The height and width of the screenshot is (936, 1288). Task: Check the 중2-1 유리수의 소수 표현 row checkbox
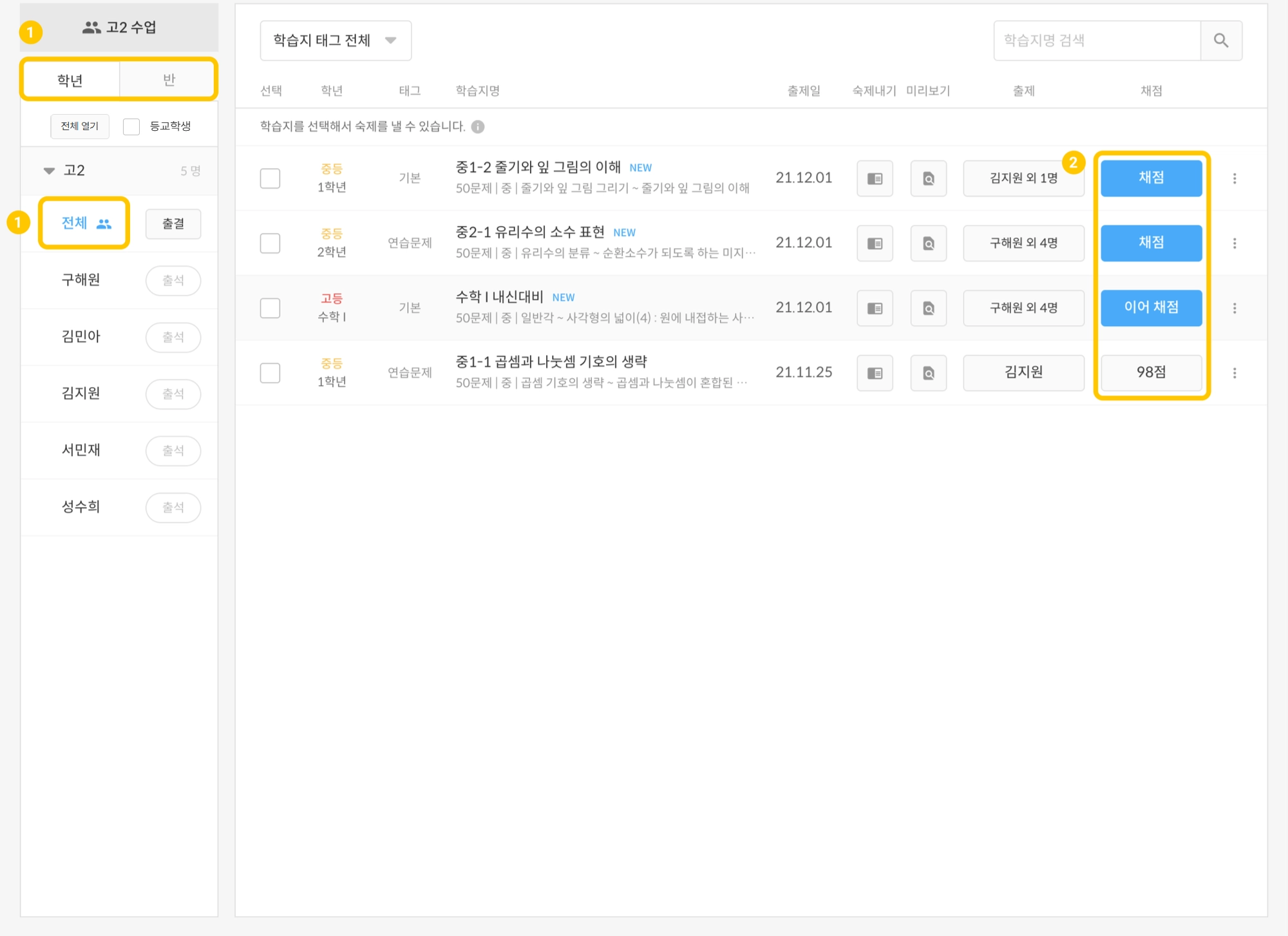coord(270,244)
